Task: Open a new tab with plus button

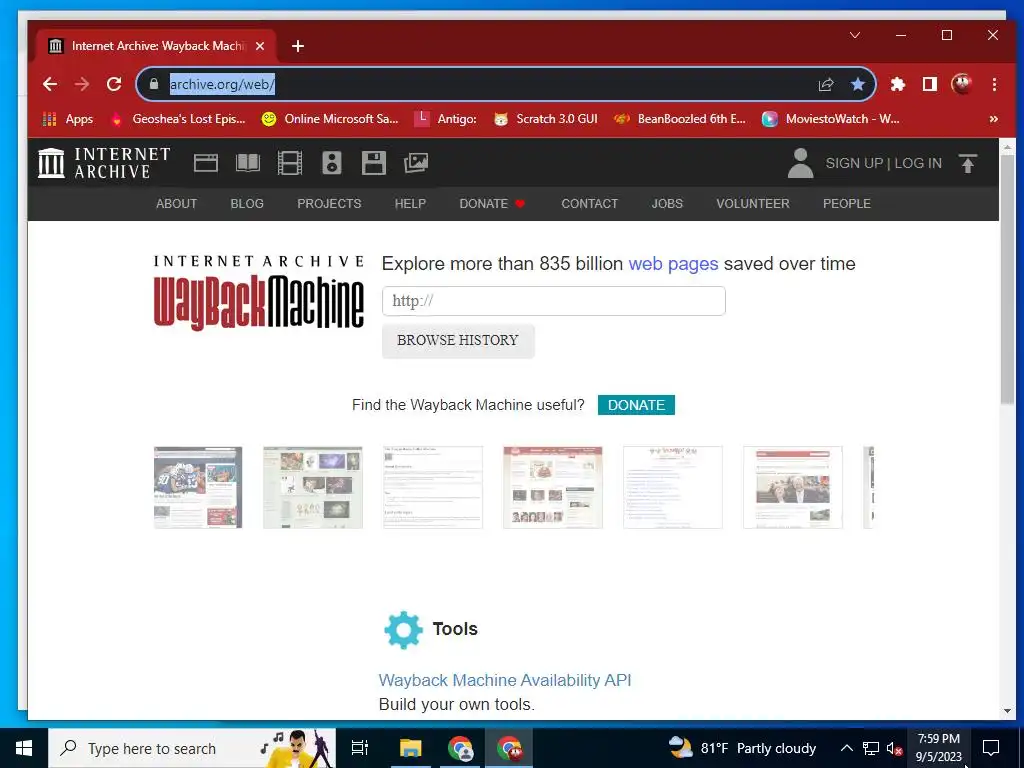Action: [298, 46]
